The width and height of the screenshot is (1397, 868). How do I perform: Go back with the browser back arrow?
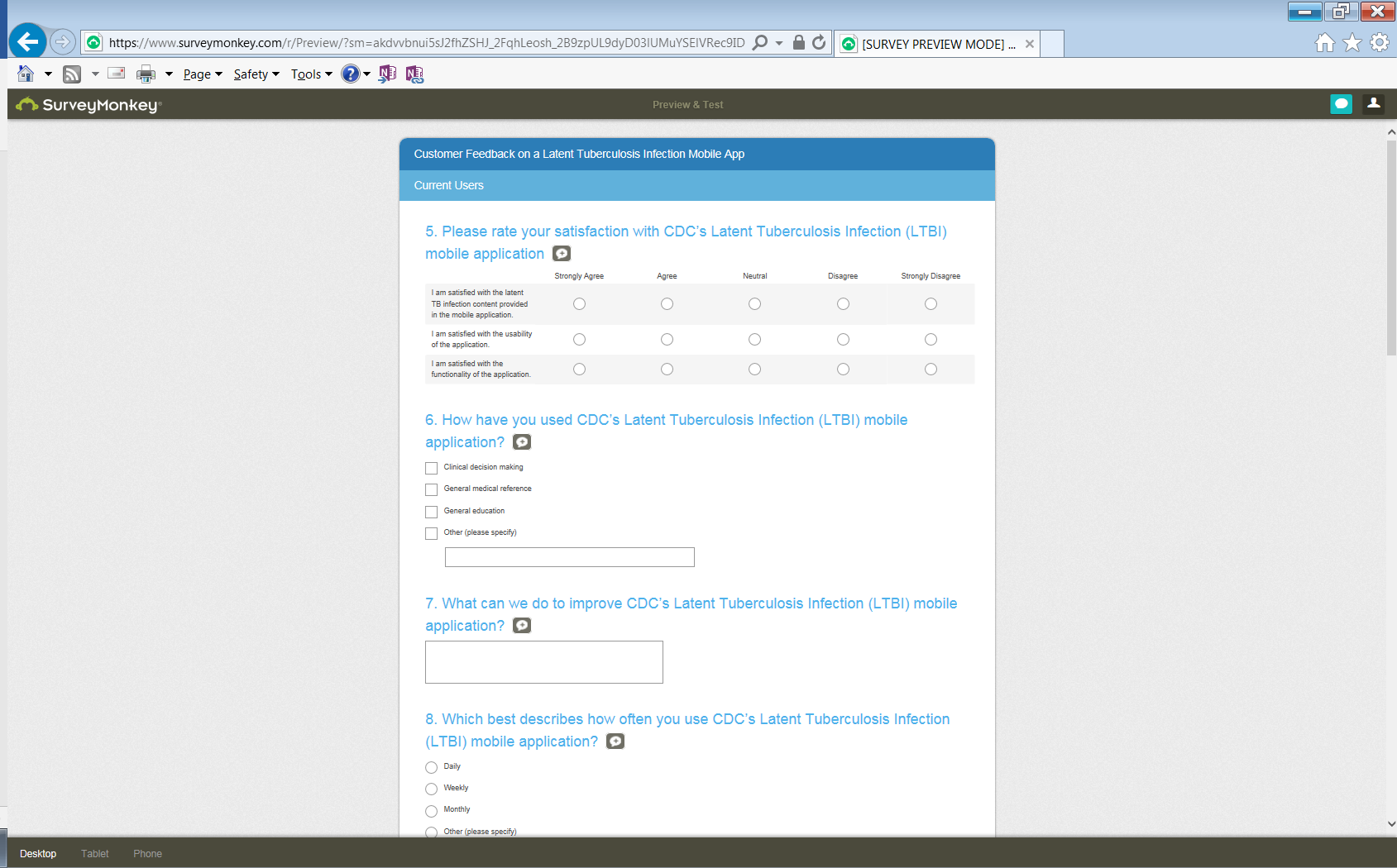(x=27, y=41)
